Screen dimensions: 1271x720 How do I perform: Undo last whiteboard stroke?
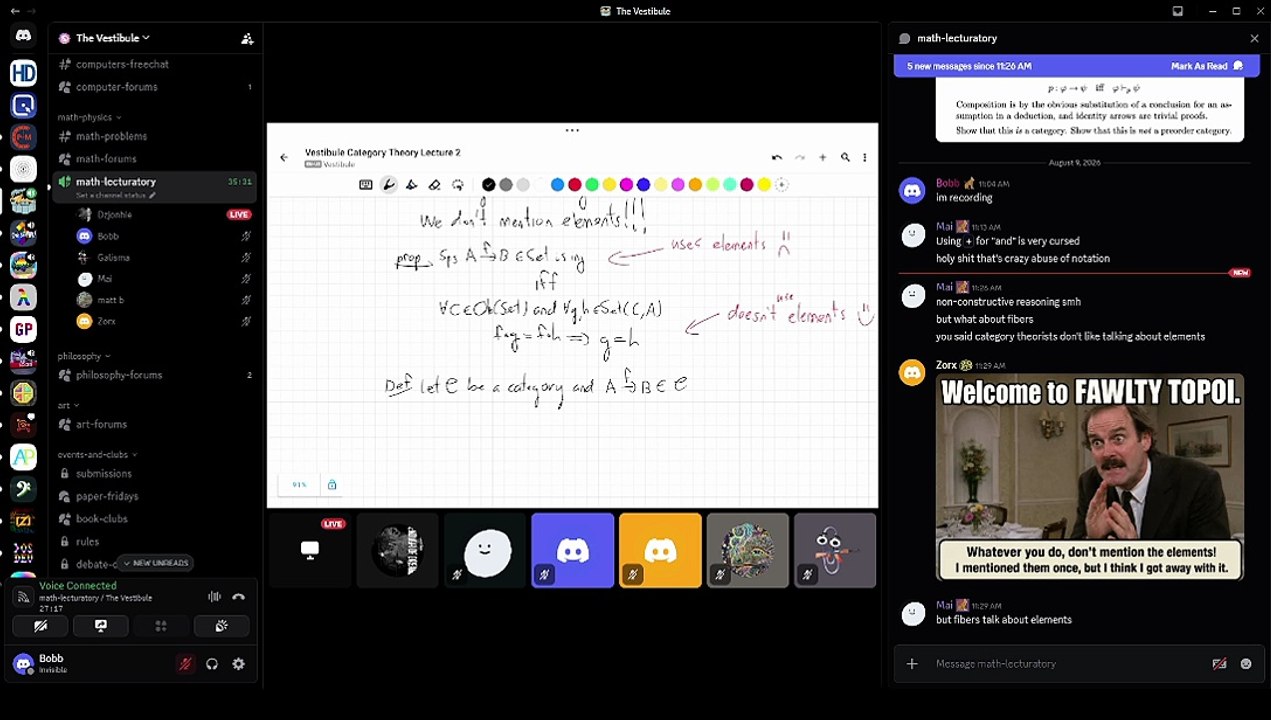[777, 157]
